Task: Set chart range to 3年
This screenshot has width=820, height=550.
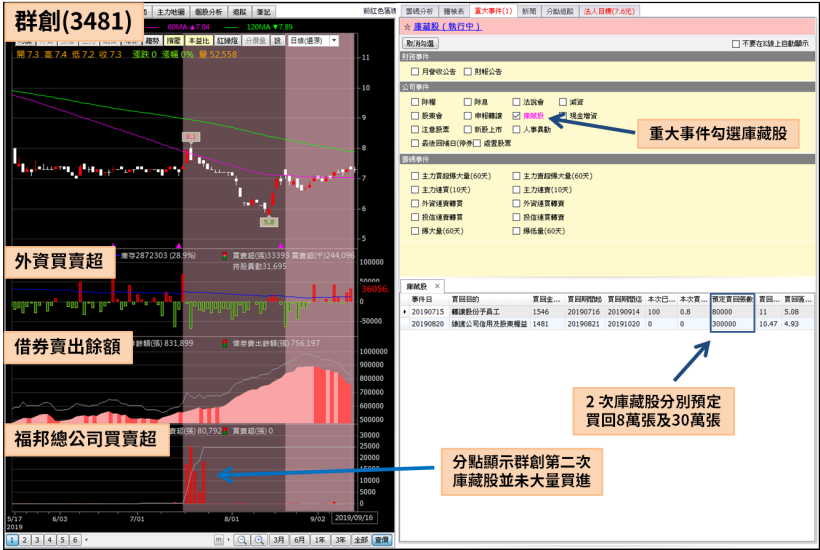Action: click(x=340, y=540)
